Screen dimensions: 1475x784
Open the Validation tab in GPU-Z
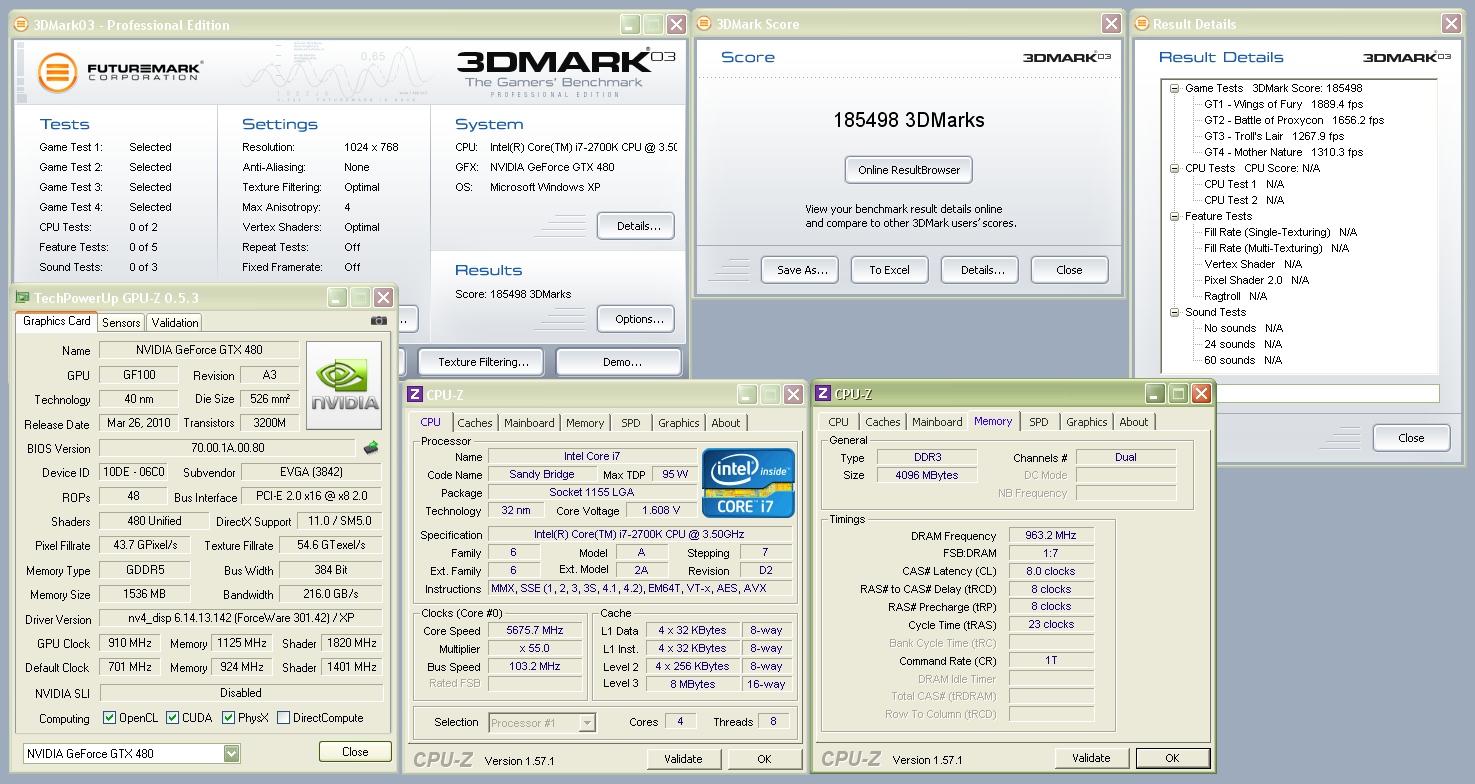coord(175,323)
